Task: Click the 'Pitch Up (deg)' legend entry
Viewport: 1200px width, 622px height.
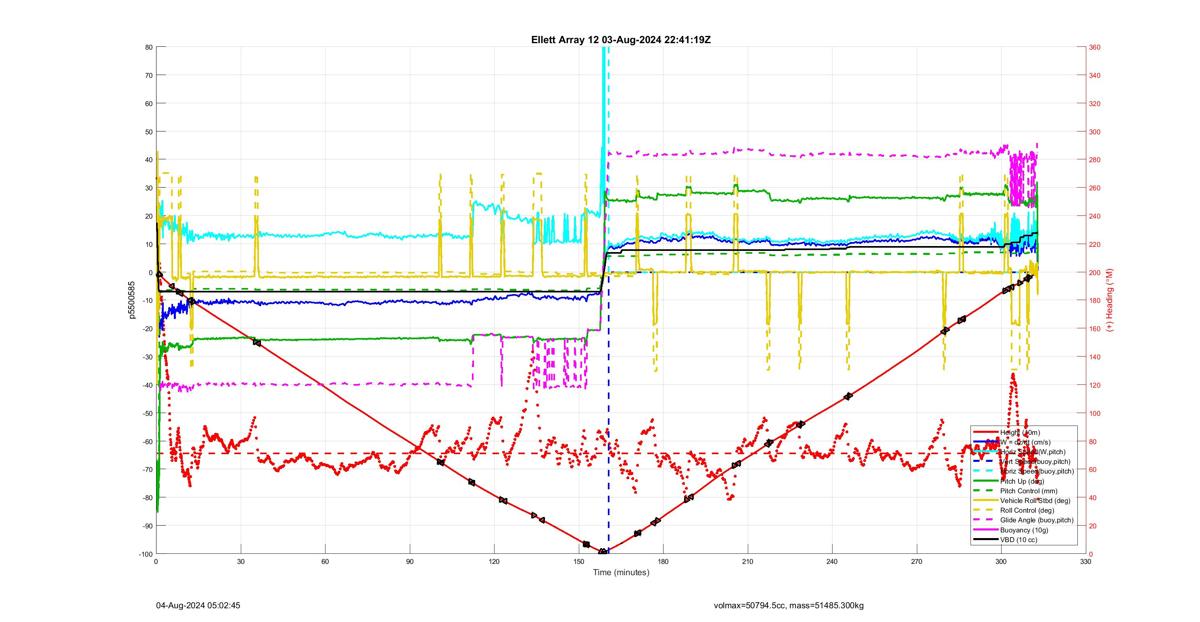Action: (x=1022, y=481)
